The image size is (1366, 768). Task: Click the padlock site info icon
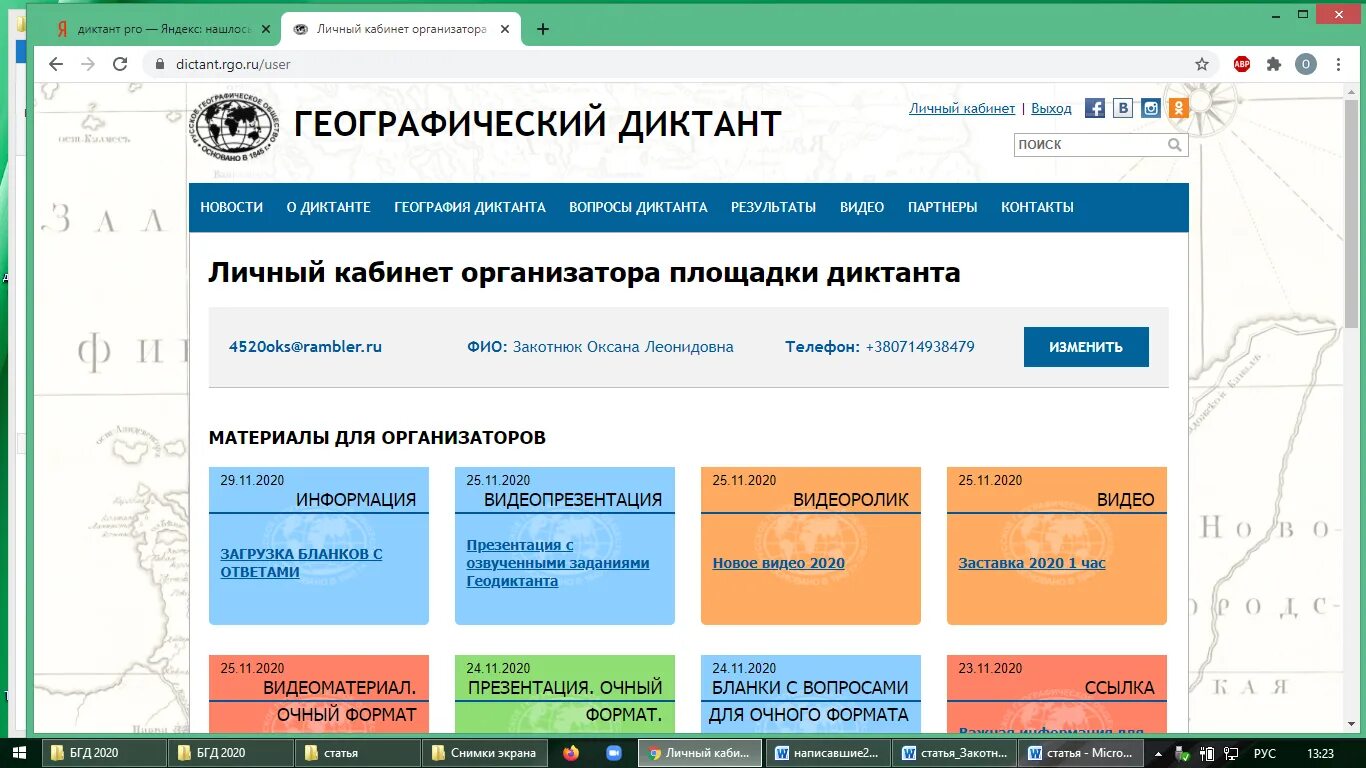pos(158,64)
